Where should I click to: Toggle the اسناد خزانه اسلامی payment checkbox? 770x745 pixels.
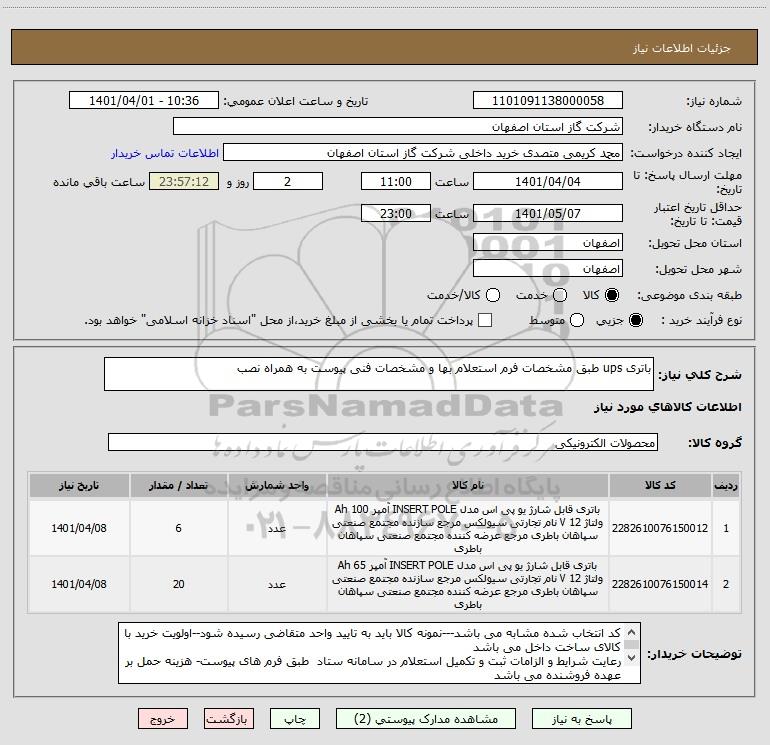click(485, 320)
